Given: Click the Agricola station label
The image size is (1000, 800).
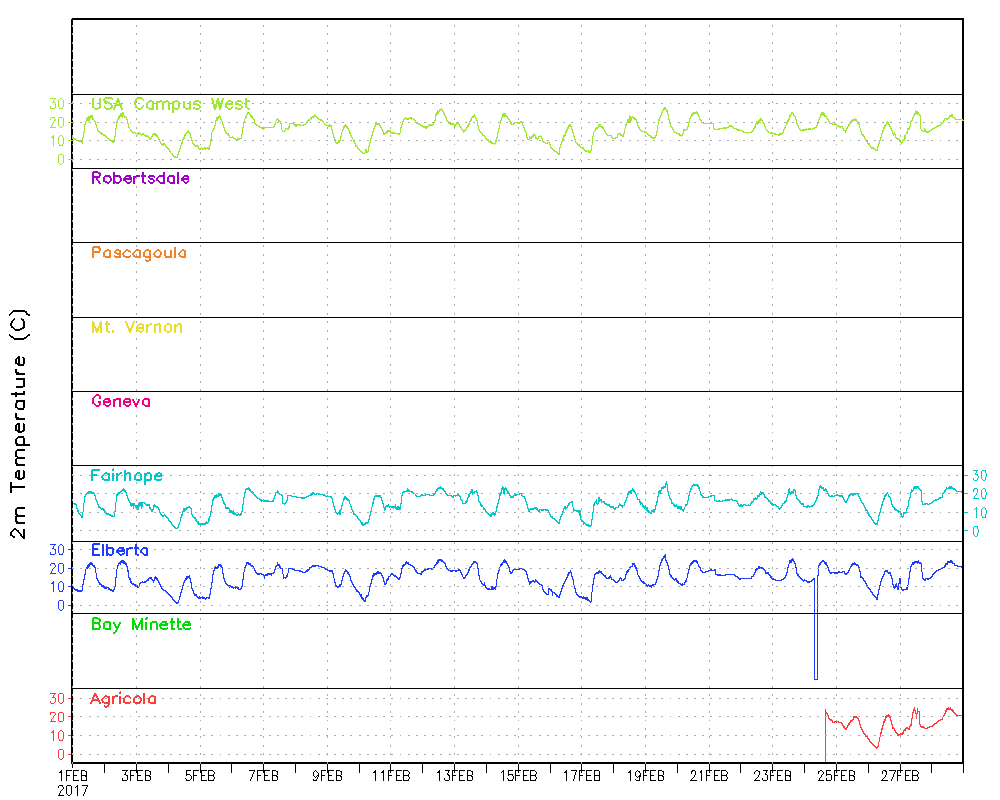Looking at the screenshot, I should (123, 699).
